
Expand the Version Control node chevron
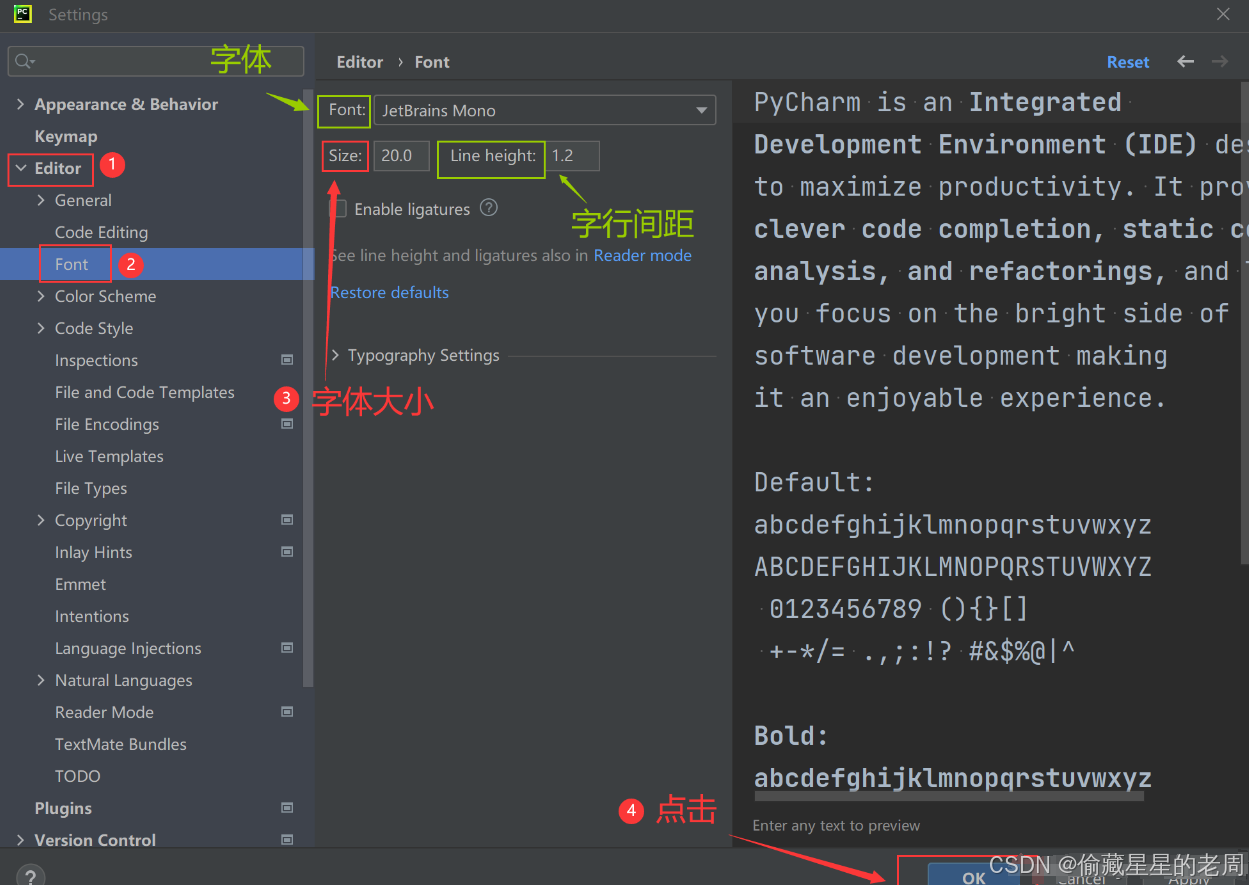(21, 840)
